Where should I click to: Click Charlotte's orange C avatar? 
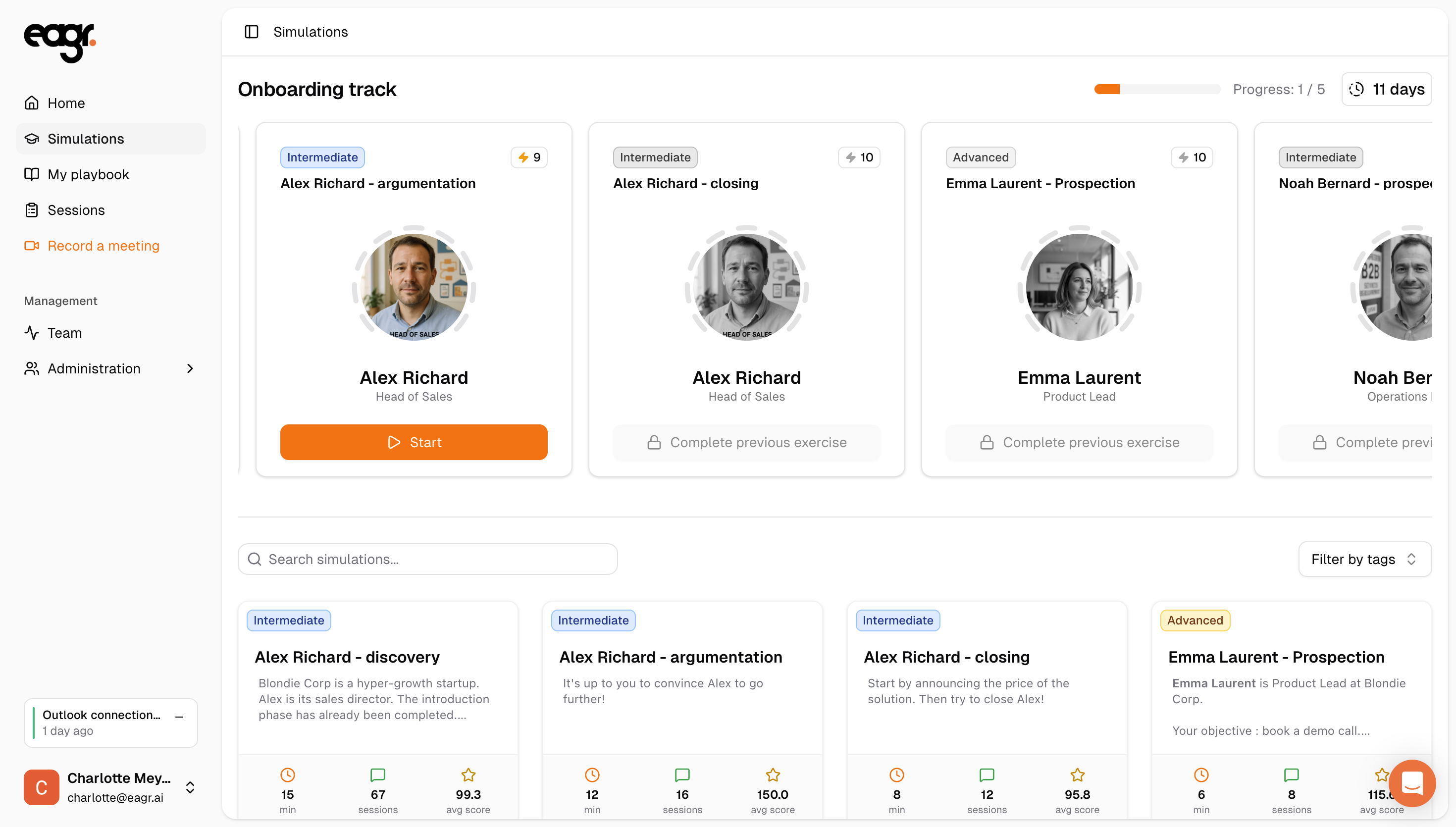[42, 787]
